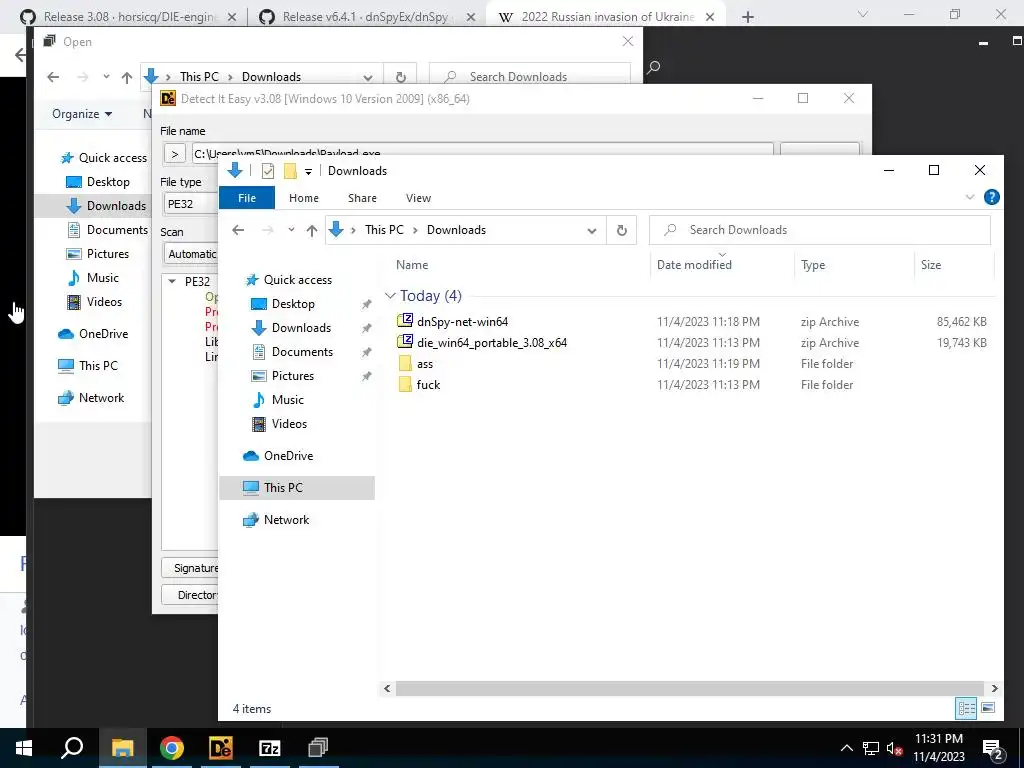Switch to Large icons view layout icon
The width and height of the screenshot is (1024, 768).
pyautogui.click(x=988, y=708)
